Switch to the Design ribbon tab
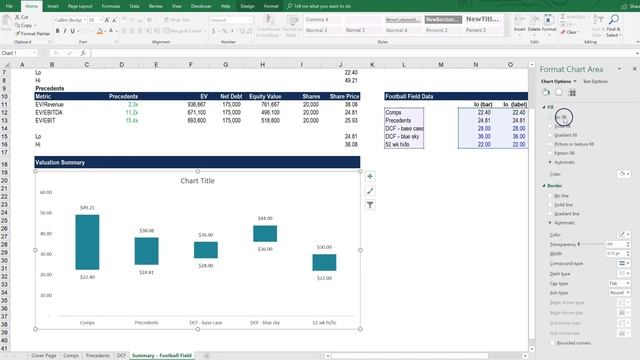640x360 pixels. tap(247, 6)
